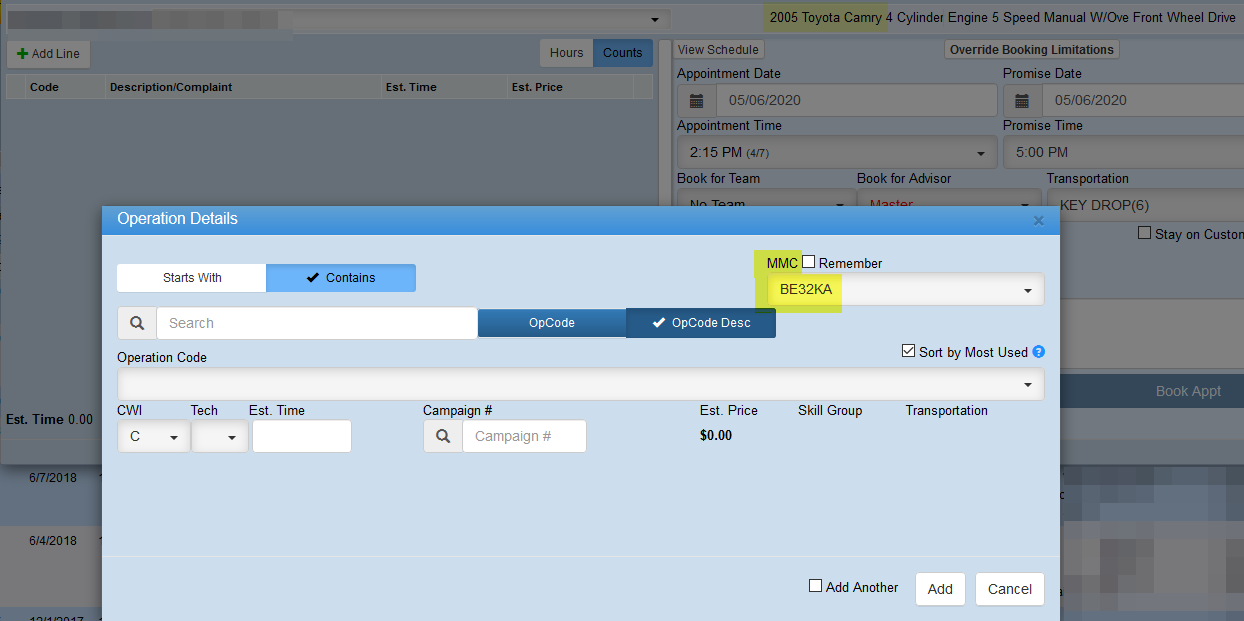1244x621 pixels.
Task: Open the CWI dropdown set to C
Action: pyautogui.click(x=153, y=437)
